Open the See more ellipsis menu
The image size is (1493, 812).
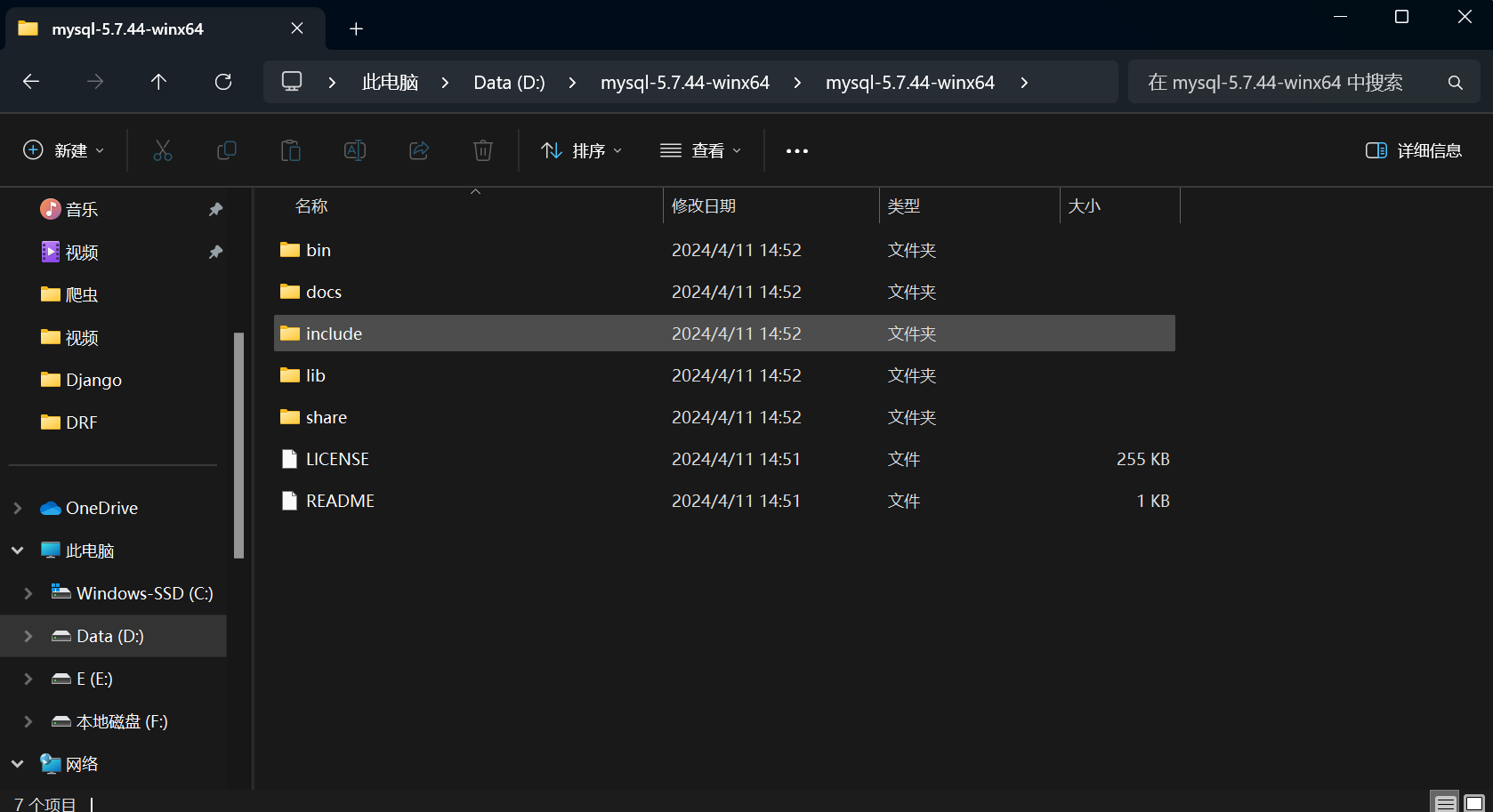coord(797,151)
